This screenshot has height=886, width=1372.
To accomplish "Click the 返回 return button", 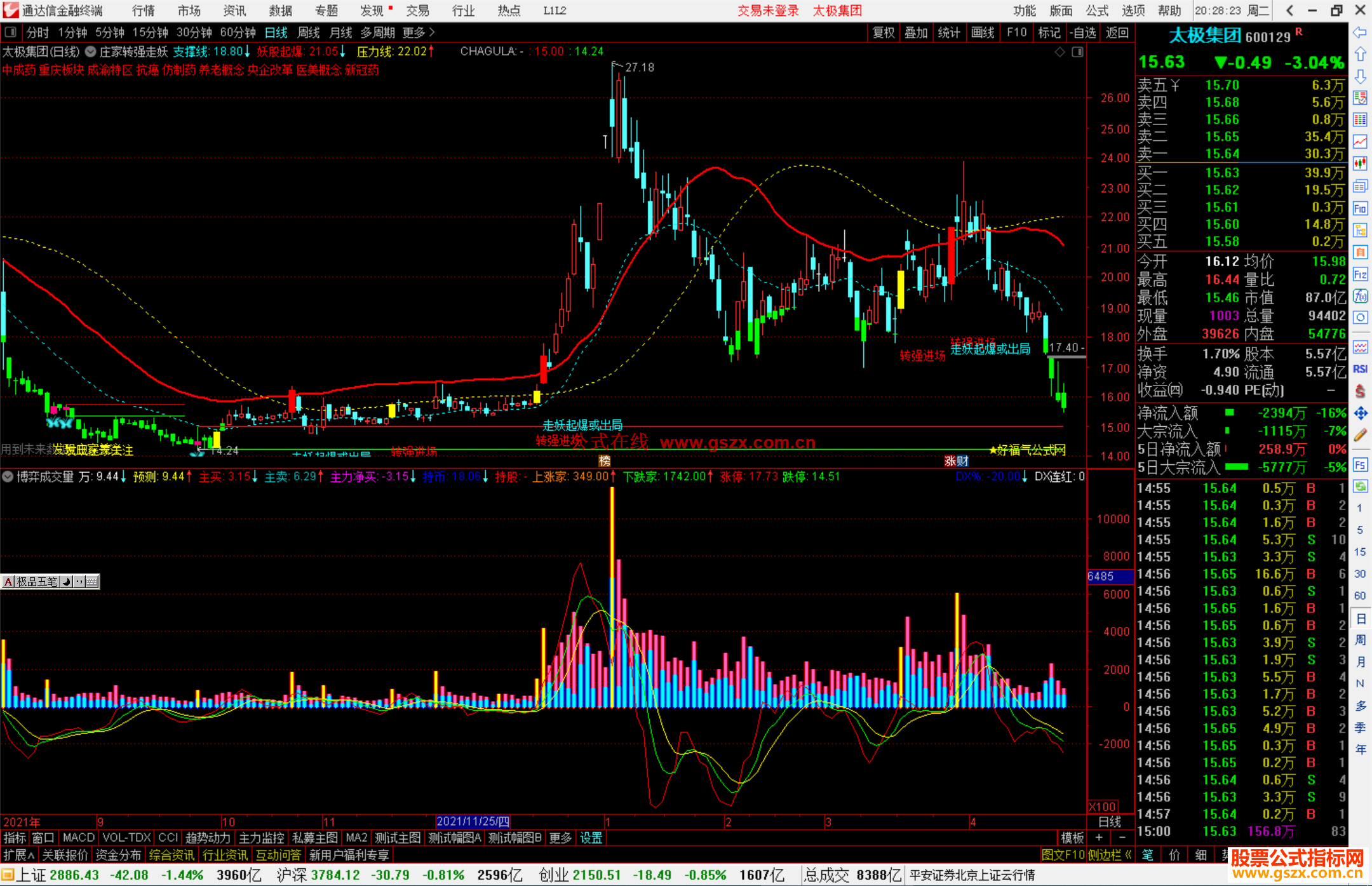I will [x=1117, y=32].
